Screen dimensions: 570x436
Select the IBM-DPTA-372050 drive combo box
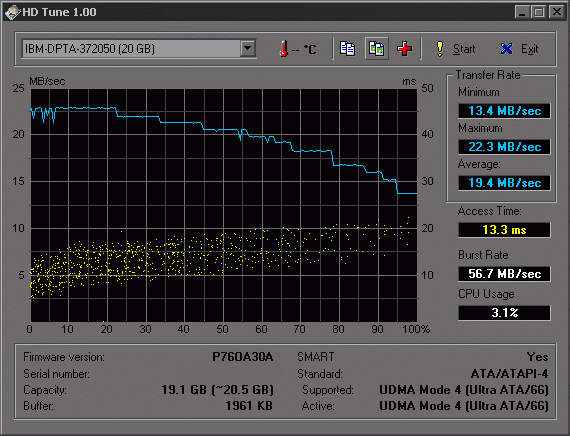[139, 48]
